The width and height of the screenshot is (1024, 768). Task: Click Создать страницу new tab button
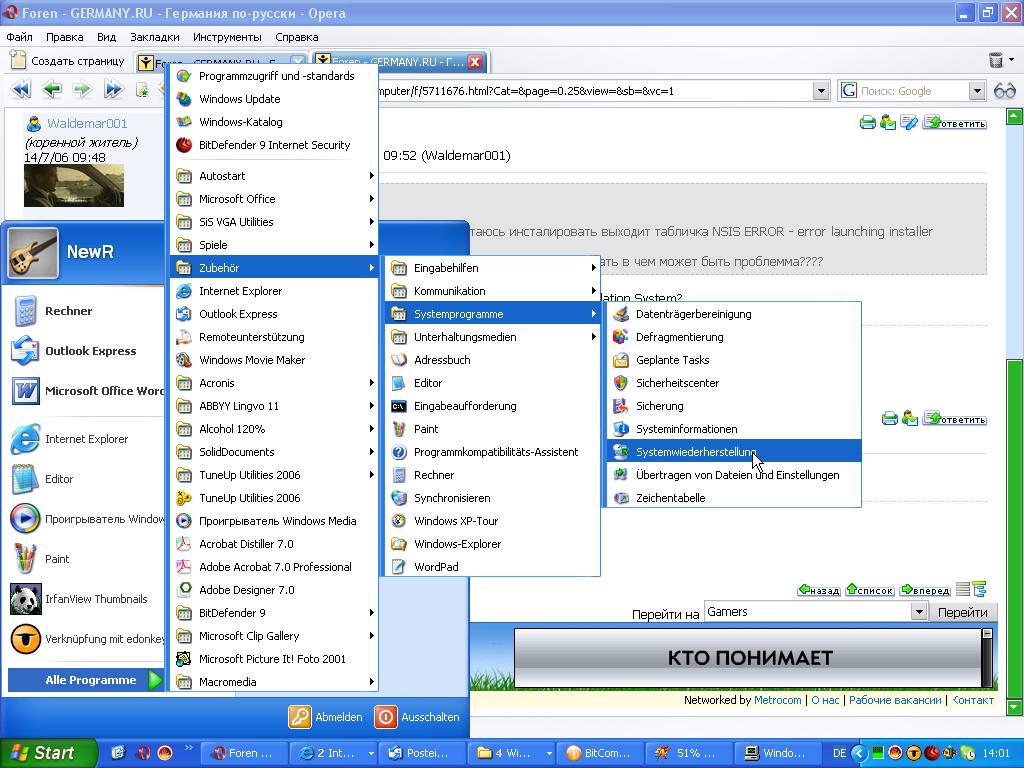coord(68,61)
